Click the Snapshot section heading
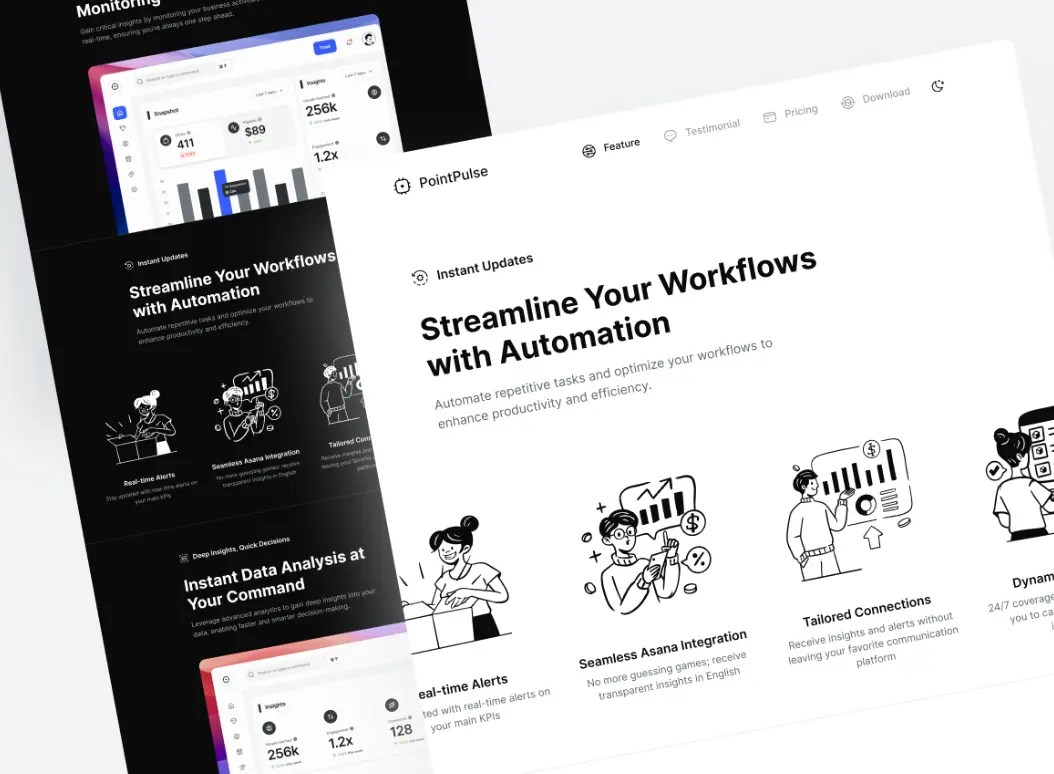This screenshot has height=774, width=1054. click(166, 112)
